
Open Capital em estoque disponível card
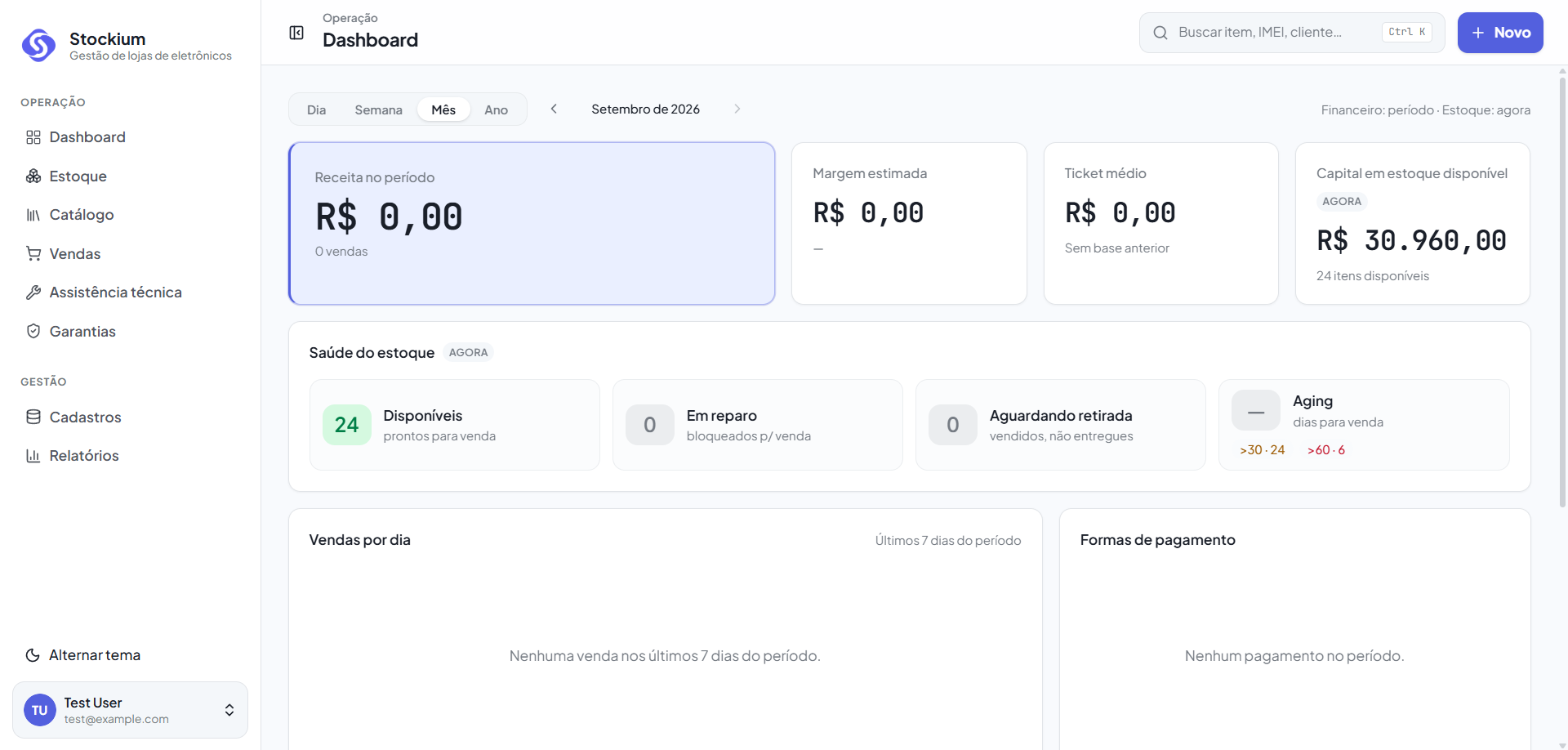tap(1413, 224)
